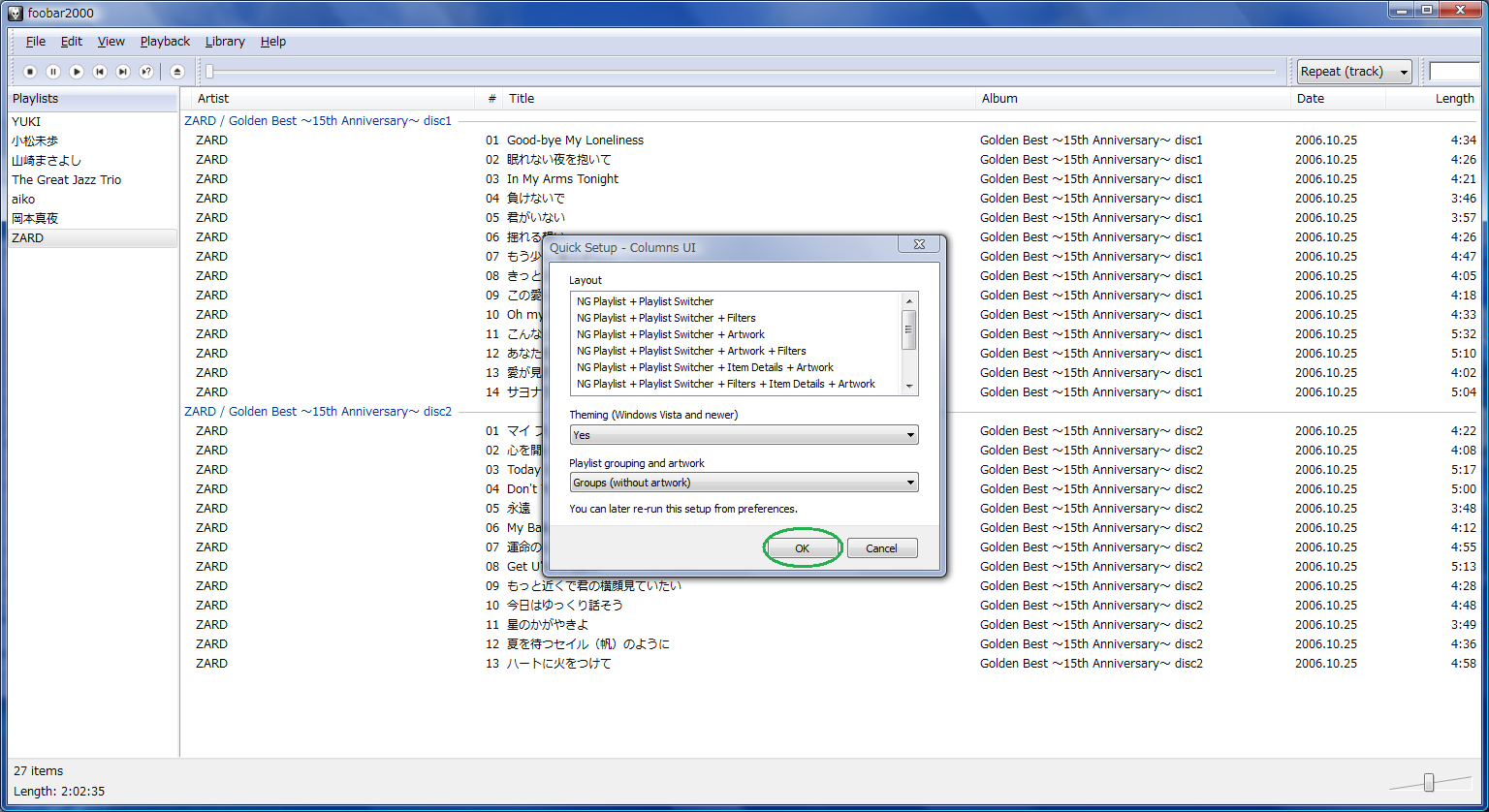Stop playback with the Stop button
The width and height of the screenshot is (1489, 812).
[x=30, y=72]
